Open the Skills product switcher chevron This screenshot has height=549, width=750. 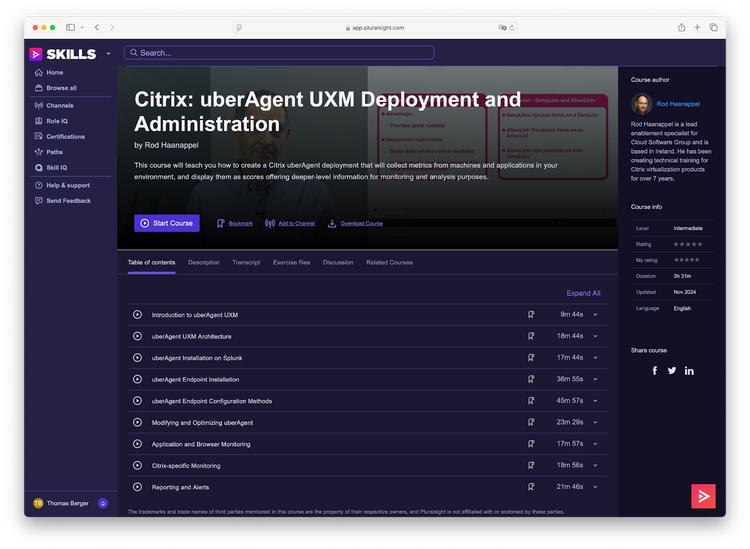coord(109,54)
